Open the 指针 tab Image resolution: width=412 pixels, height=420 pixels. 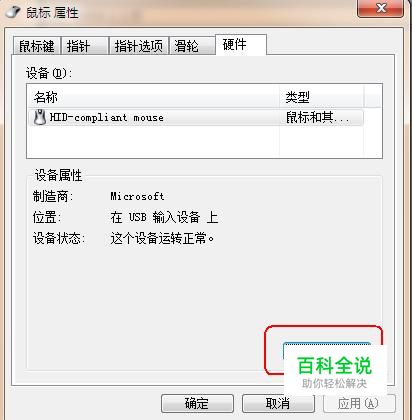pyautogui.click(x=85, y=46)
